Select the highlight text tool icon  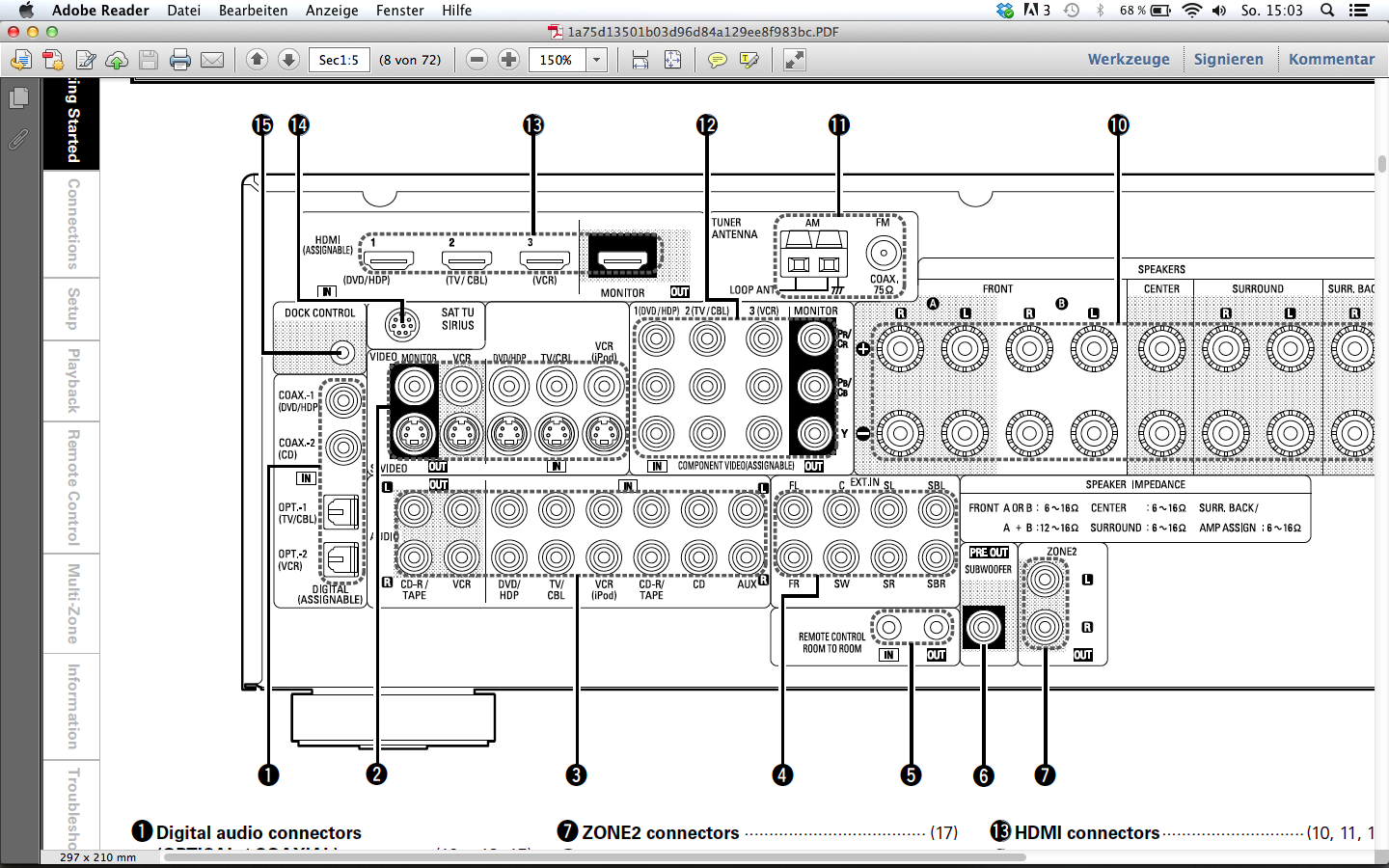(749, 60)
